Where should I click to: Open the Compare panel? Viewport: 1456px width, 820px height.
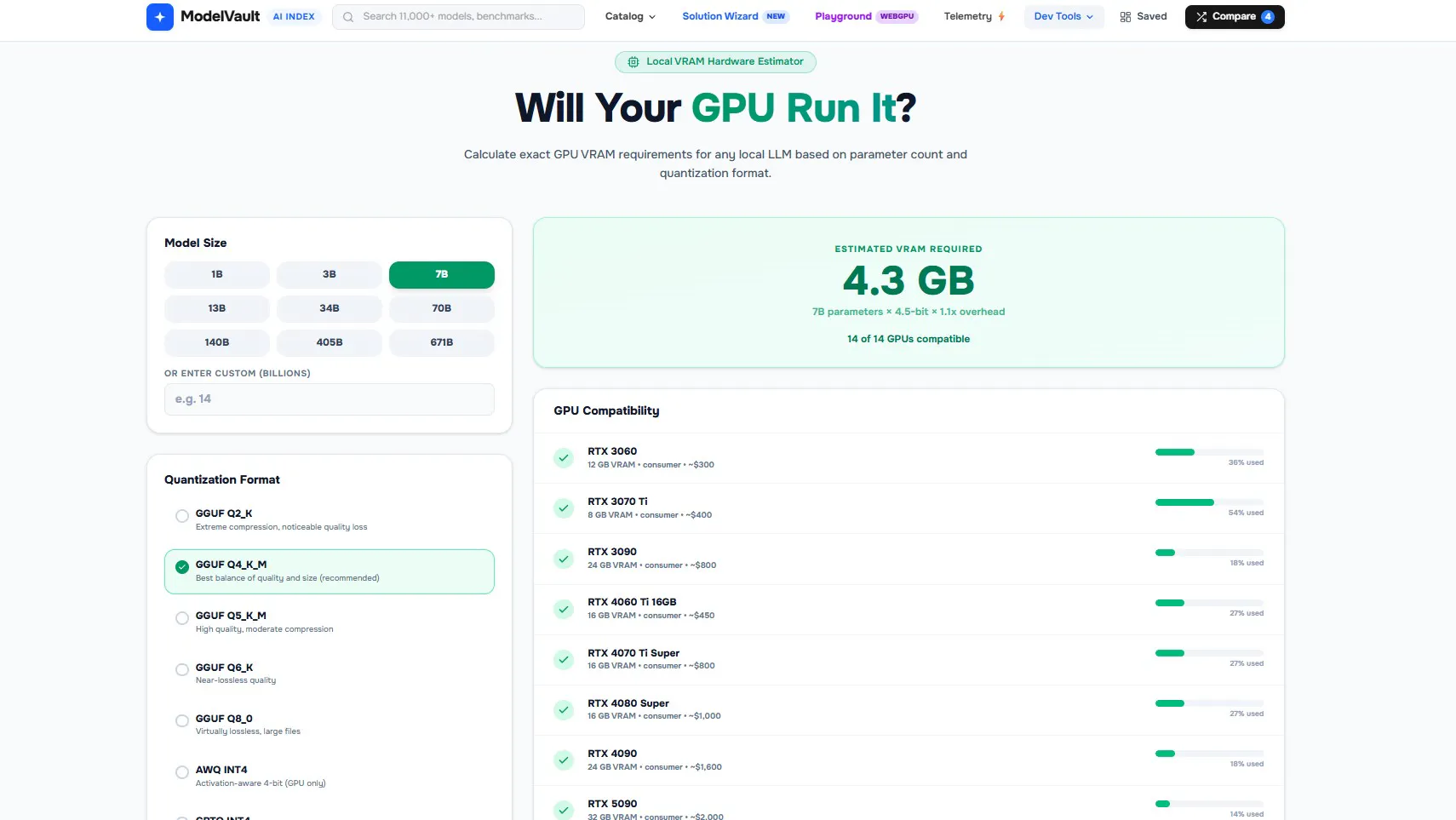(x=1235, y=17)
